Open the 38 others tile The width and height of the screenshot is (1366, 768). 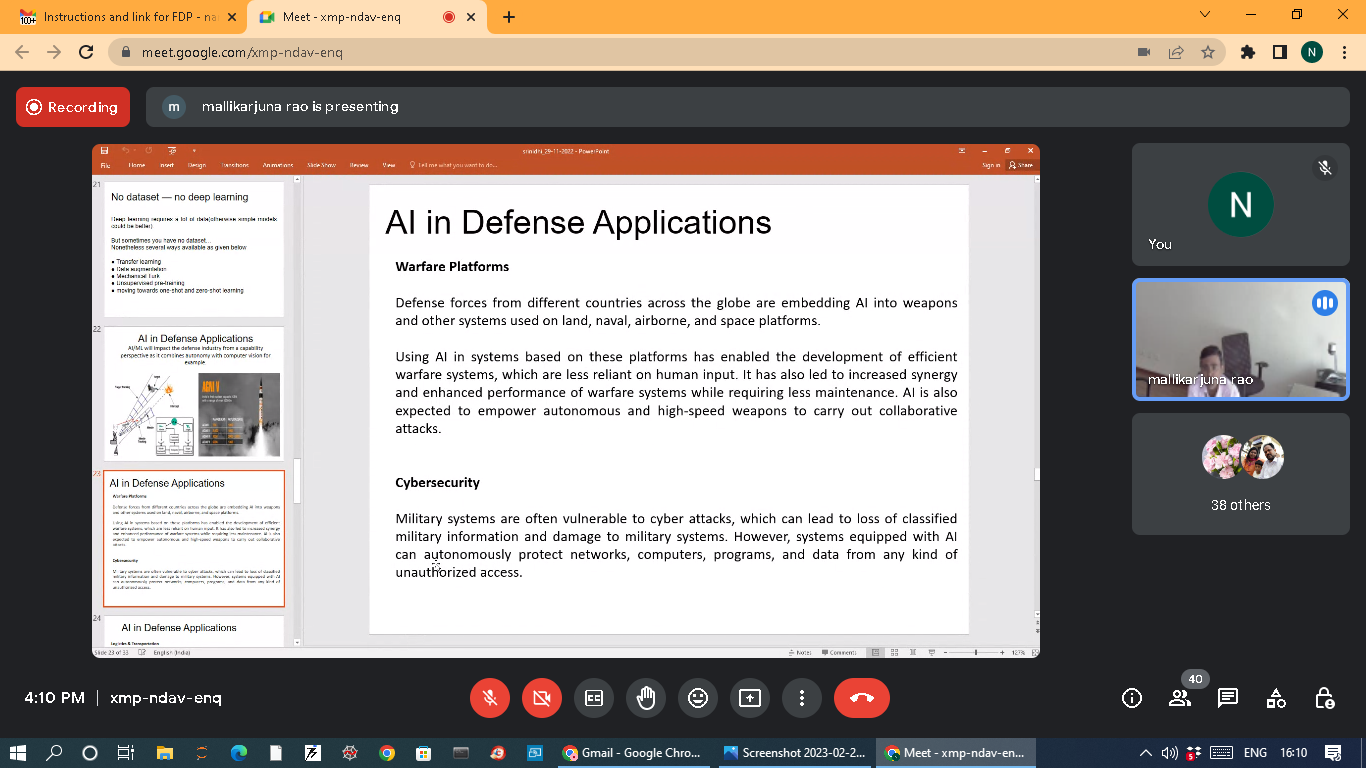coord(1240,474)
